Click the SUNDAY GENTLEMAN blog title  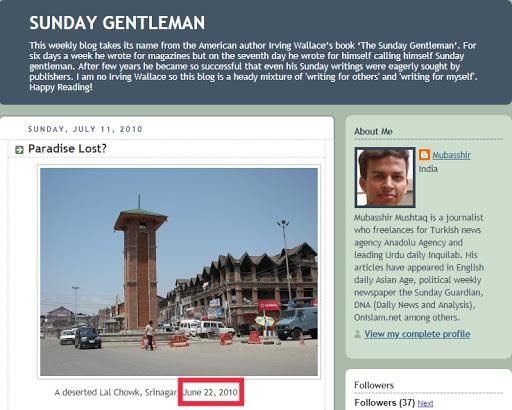[x=117, y=23]
